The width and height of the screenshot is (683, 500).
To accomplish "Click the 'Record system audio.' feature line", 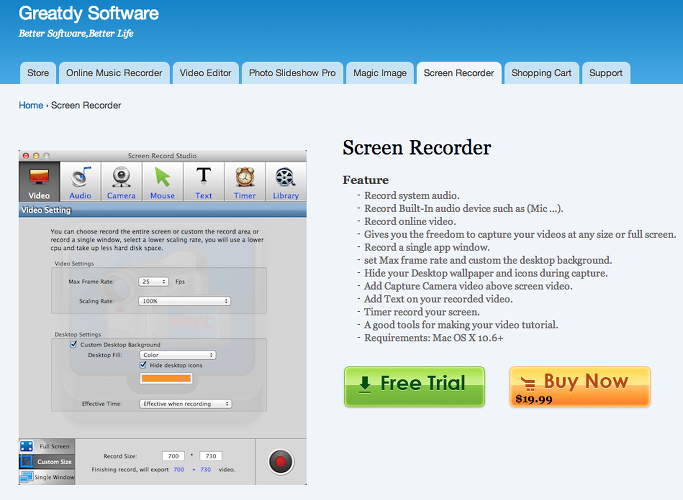I will click(x=412, y=196).
